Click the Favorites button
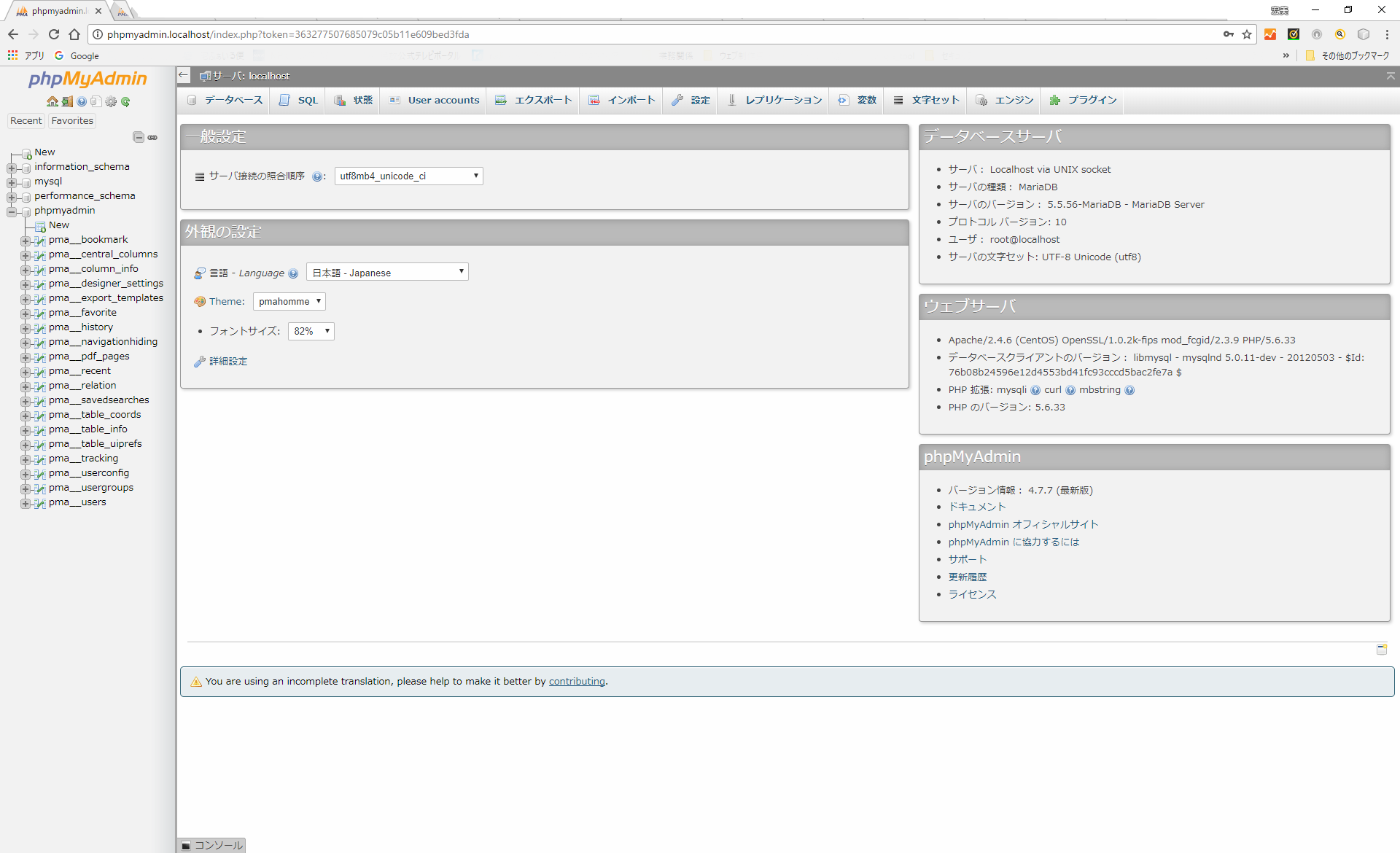 (72, 121)
